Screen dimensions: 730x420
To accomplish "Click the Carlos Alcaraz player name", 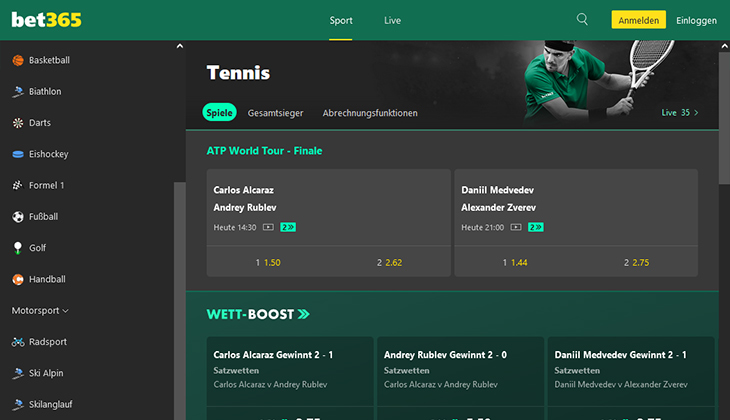I will click(243, 190).
